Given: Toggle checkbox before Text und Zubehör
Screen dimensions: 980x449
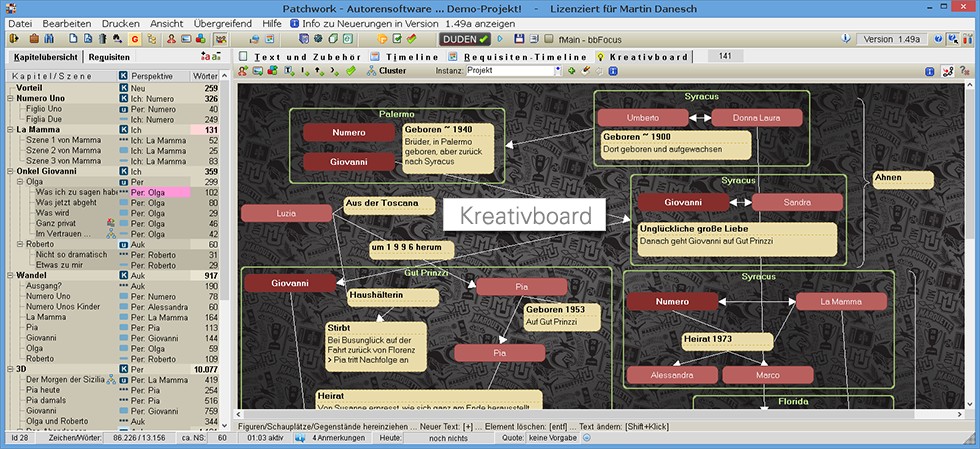Looking at the screenshot, I should click(244, 57).
